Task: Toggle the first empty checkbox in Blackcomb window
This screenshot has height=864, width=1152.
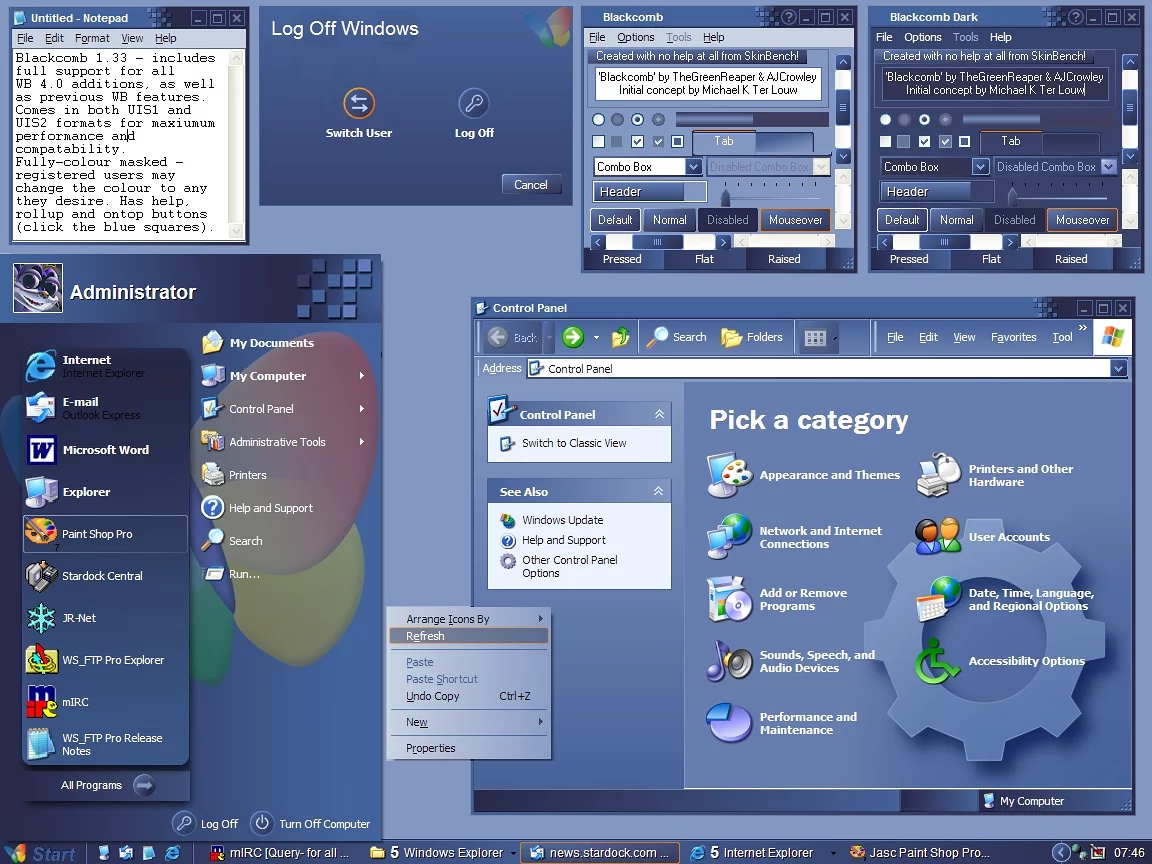Action: [x=598, y=142]
